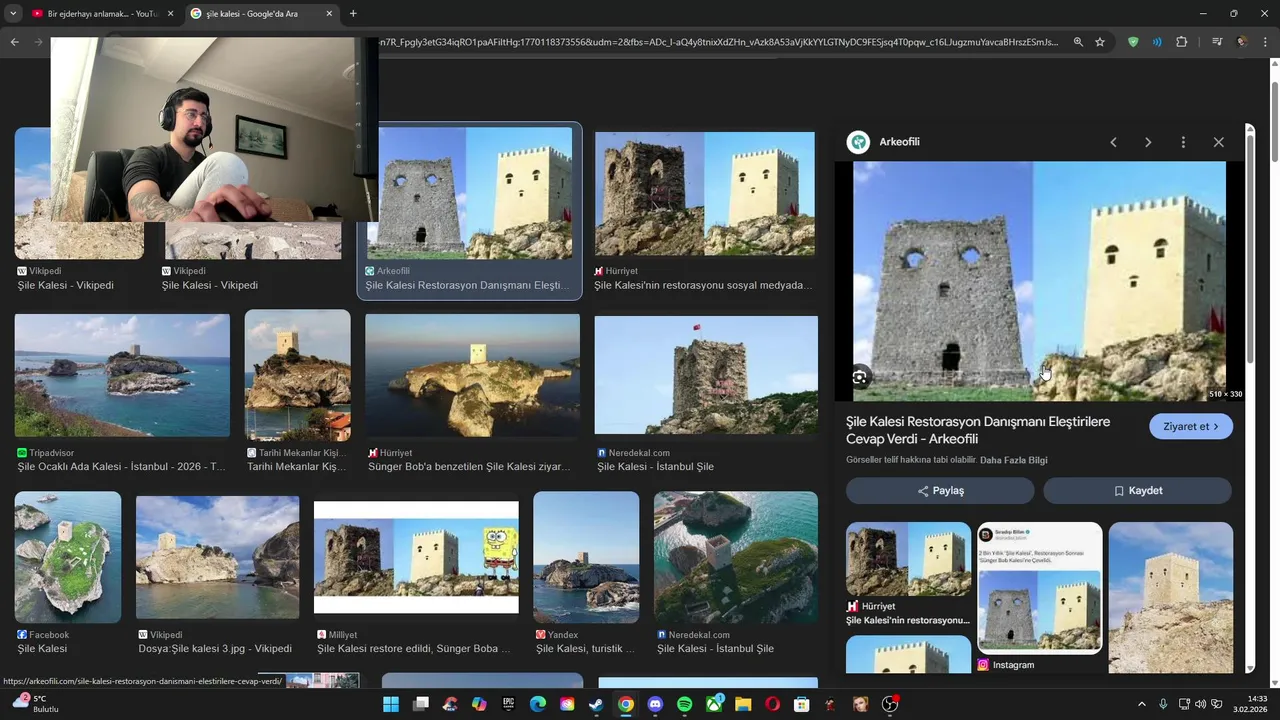Click the browser back arrow
1280x720 pixels.
tap(15, 42)
